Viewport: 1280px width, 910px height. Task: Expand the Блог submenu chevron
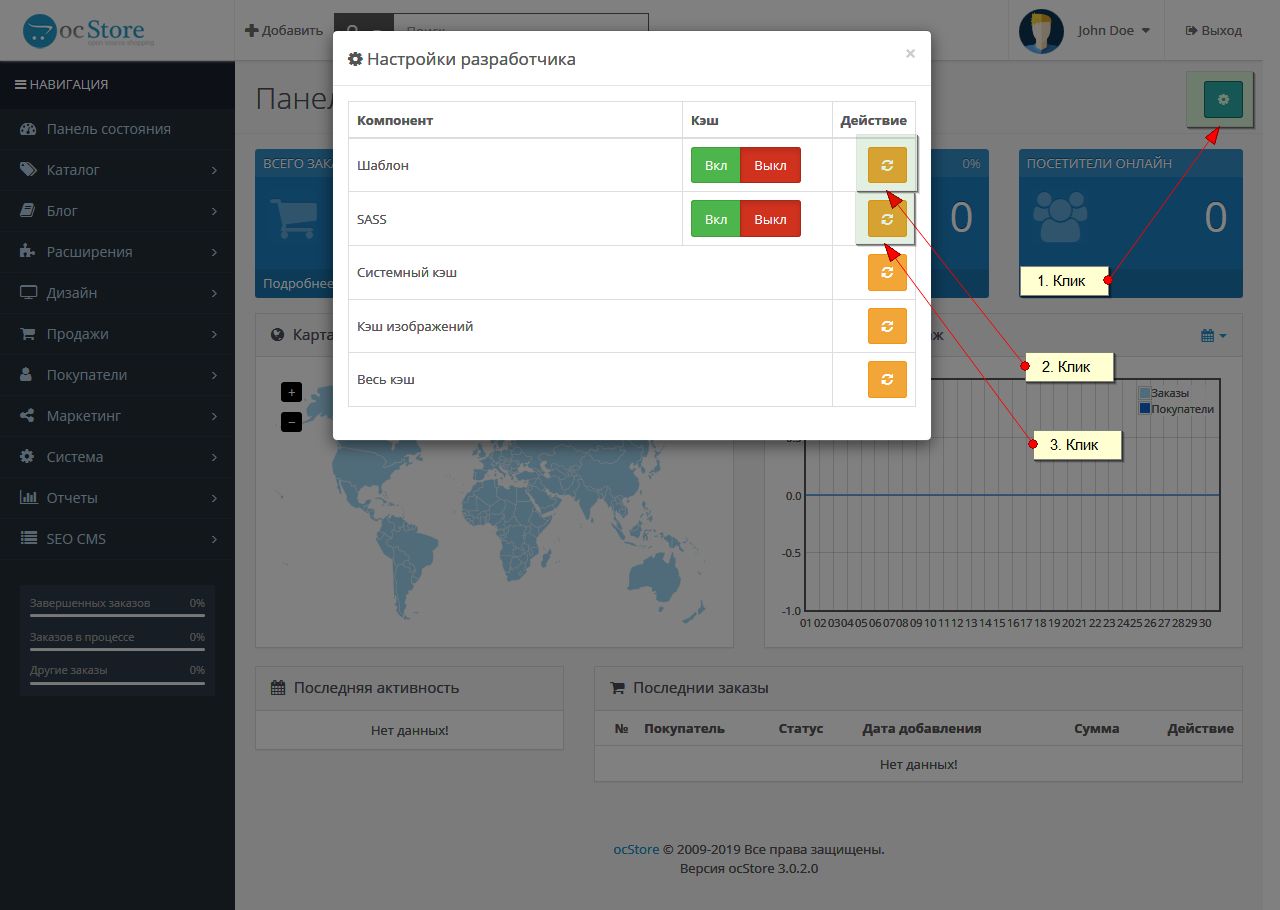[214, 211]
